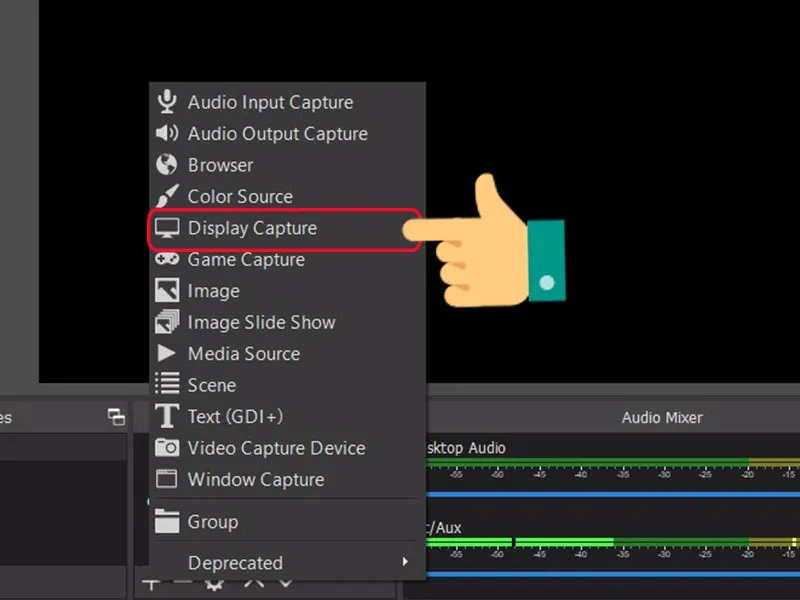The width and height of the screenshot is (800, 600).
Task: Move source up with the up-arrow icon
Action: (x=252, y=583)
